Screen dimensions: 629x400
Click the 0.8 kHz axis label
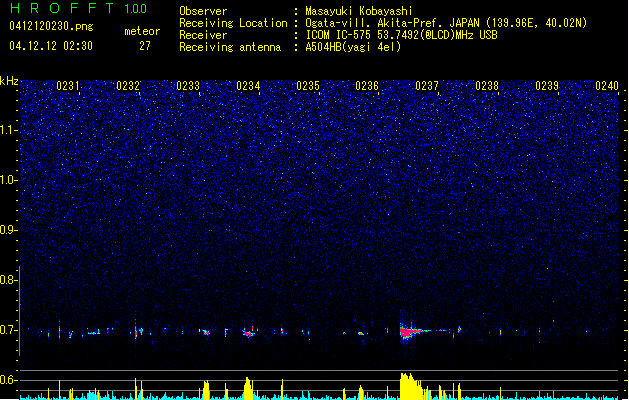coord(8,280)
